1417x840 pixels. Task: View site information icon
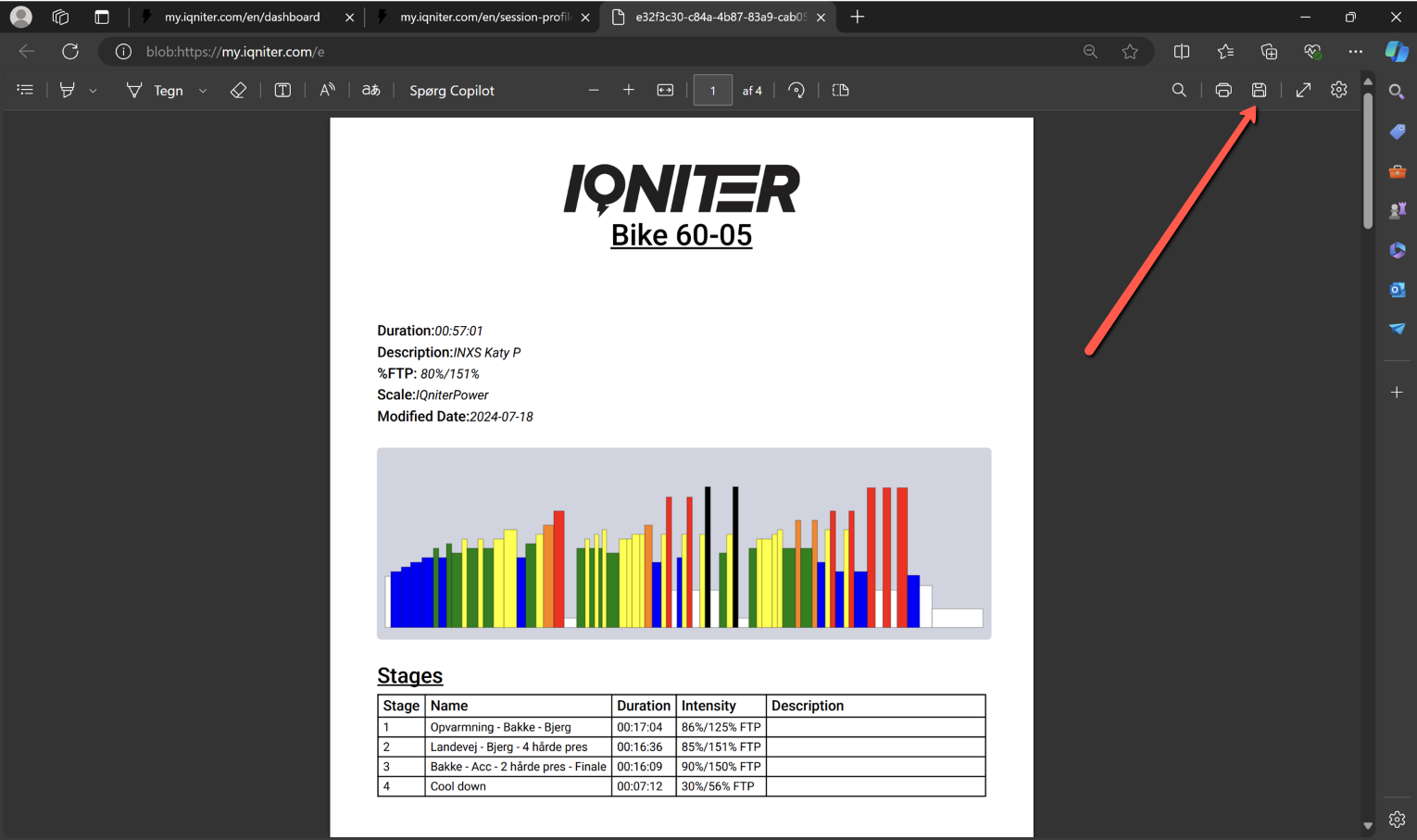coord(123,52)
